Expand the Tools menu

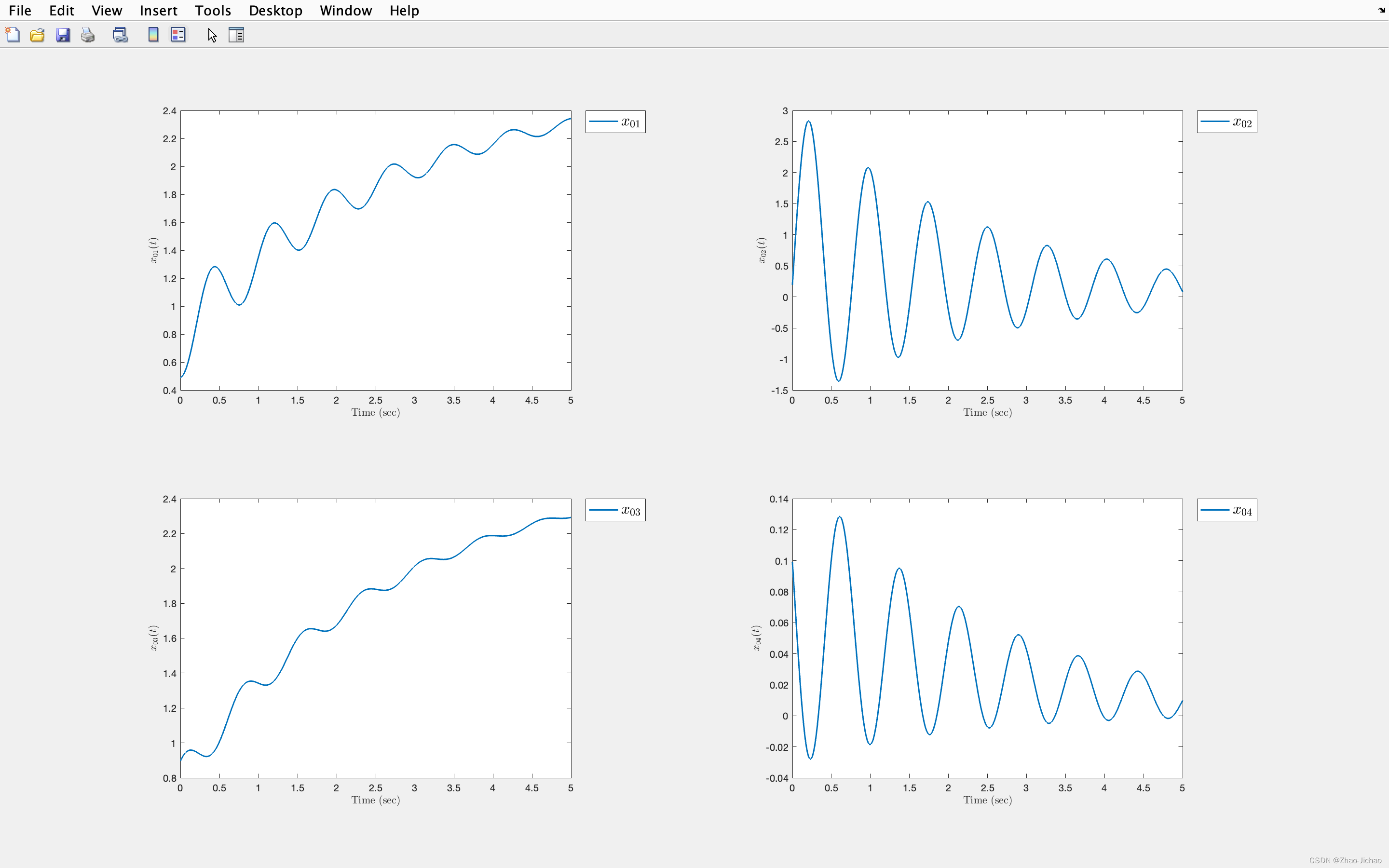point(212,10)
